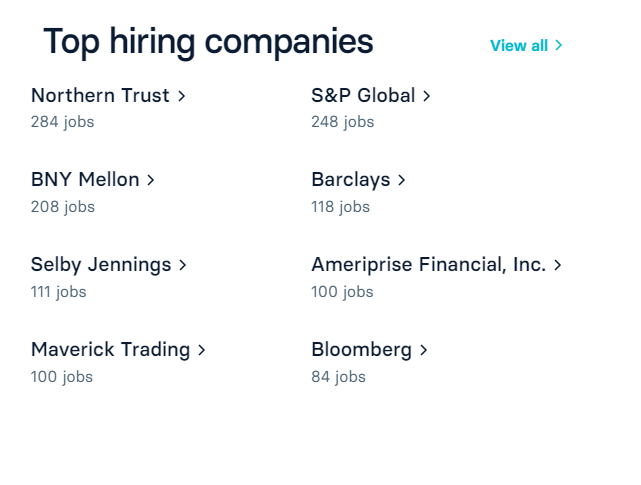Click the chevron after BNY Mellon

(151, 180)
